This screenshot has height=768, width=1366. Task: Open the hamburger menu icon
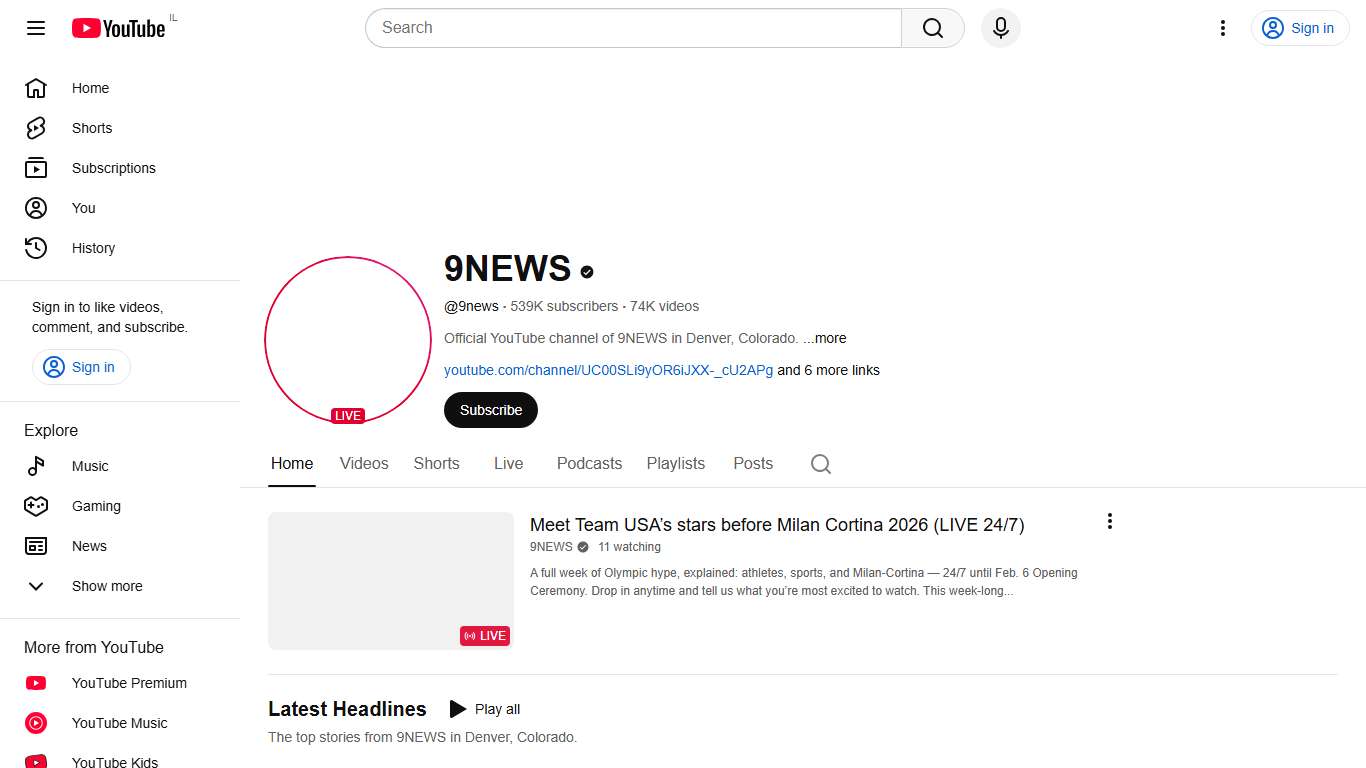(x=35, y=28)
